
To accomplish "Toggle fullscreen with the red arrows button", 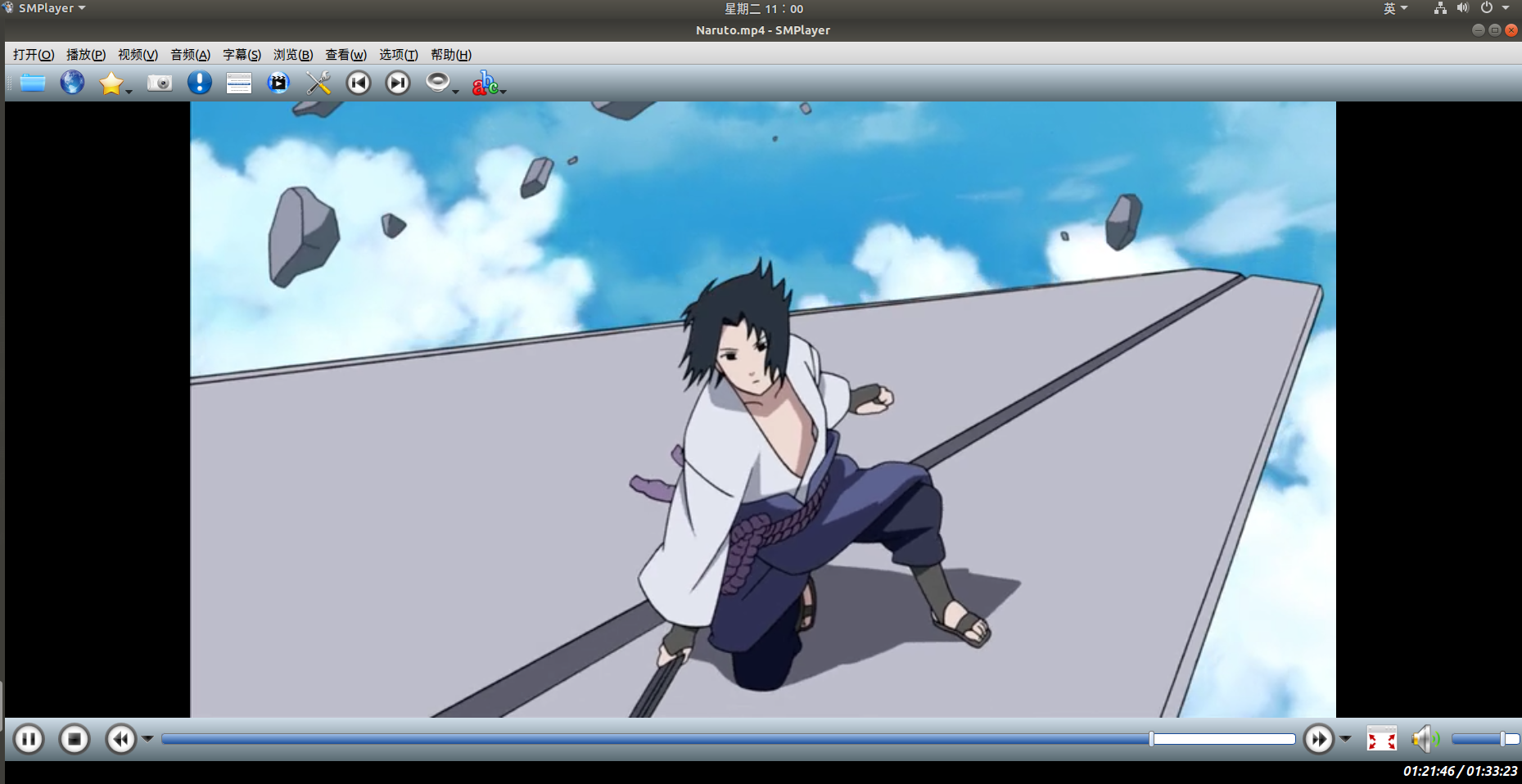I will point(1382,739).
